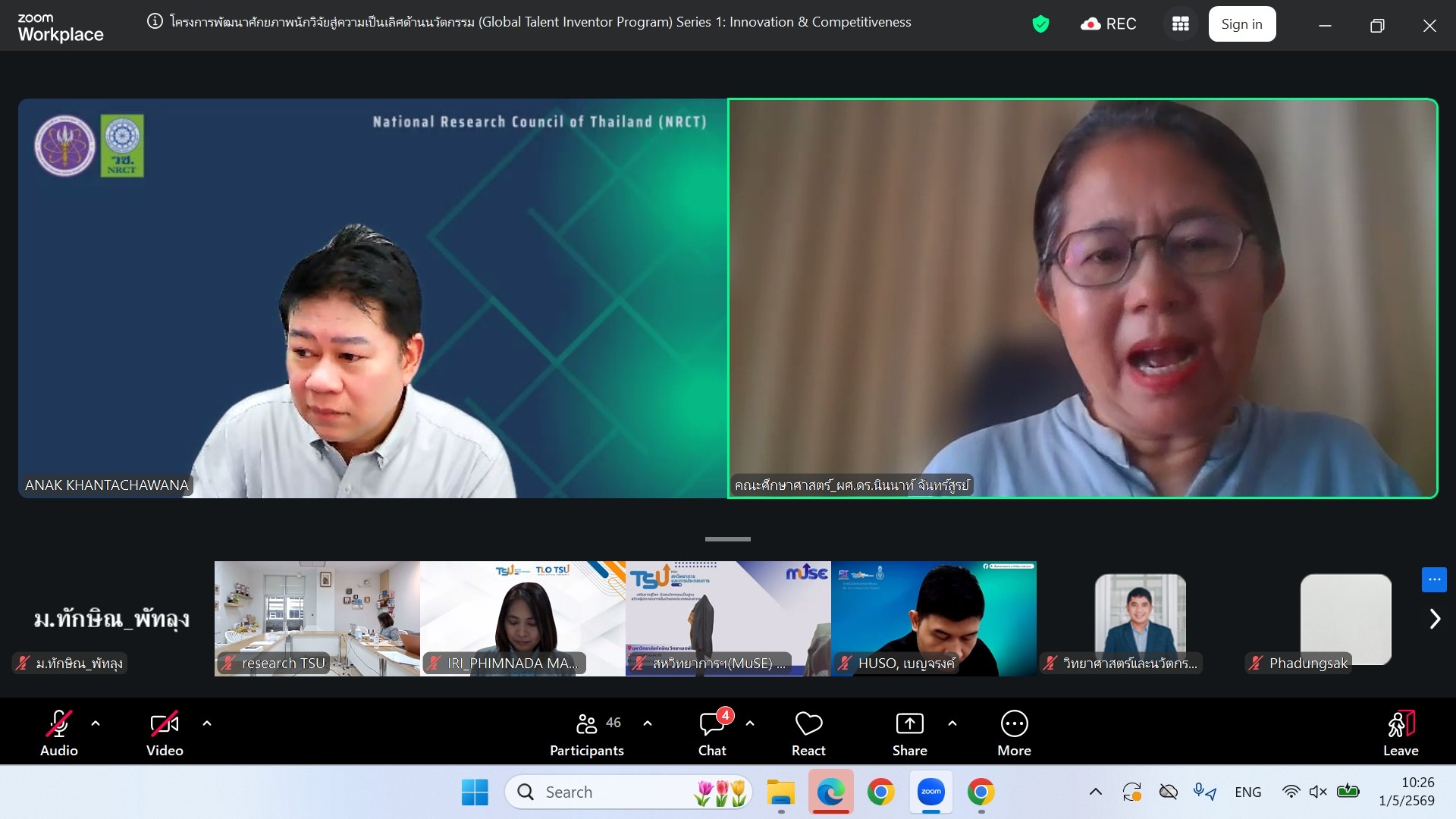Open the Participants panel
This screenshot has width=1456, height=819.
587,733
